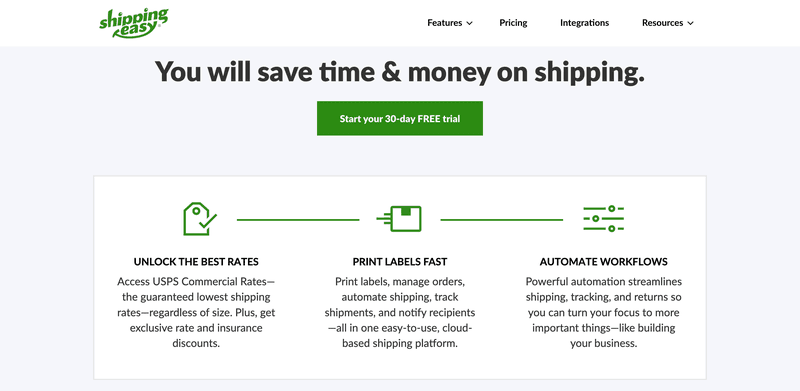Click the main headline about saving time

pos(399,72)
